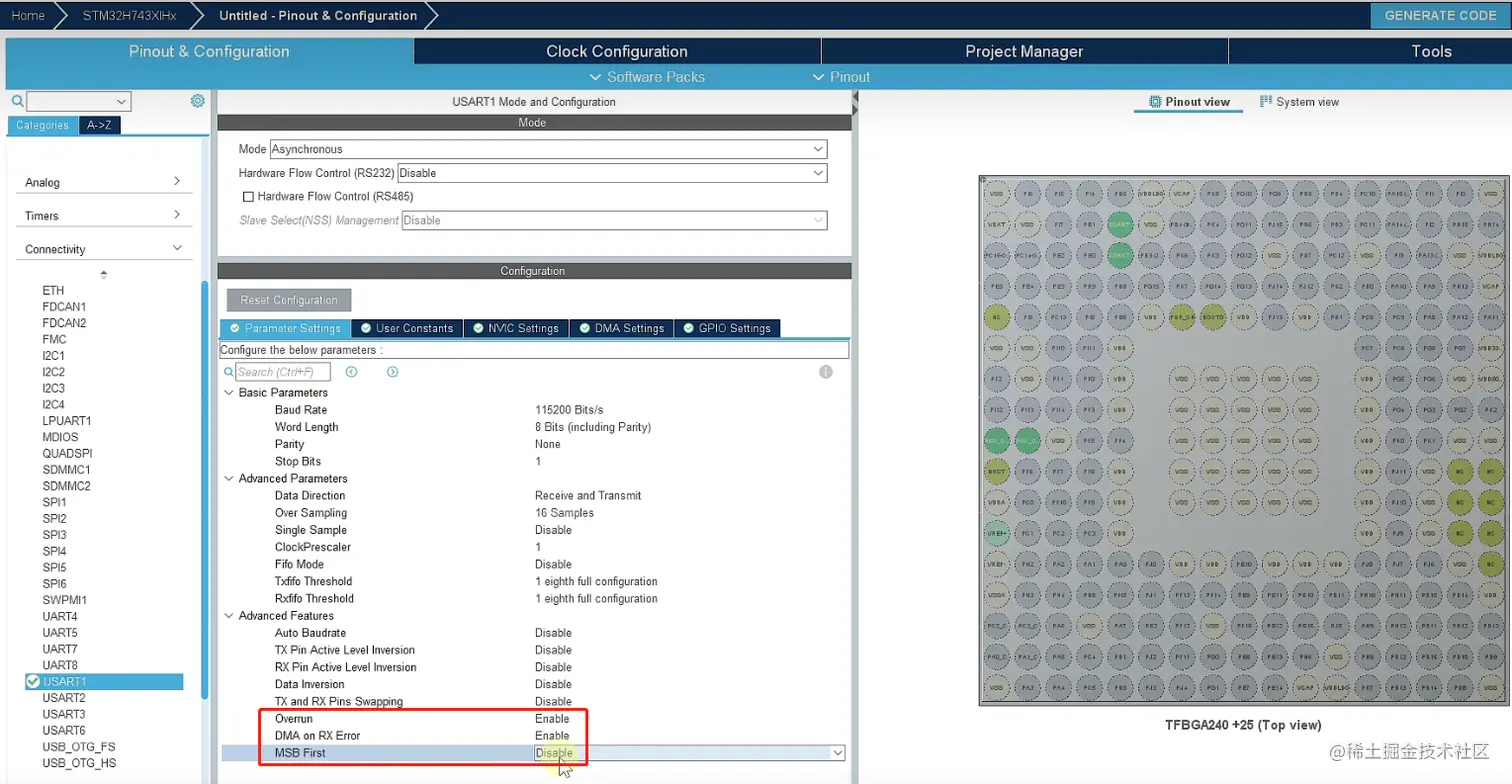Select LPUART1 in the peripheral list
The image size is (1512, 784).
[67, 421]
